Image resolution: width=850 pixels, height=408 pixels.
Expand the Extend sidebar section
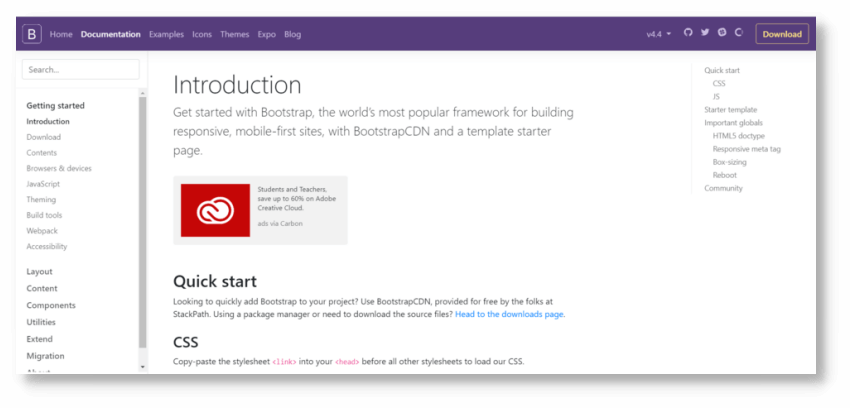40,339
